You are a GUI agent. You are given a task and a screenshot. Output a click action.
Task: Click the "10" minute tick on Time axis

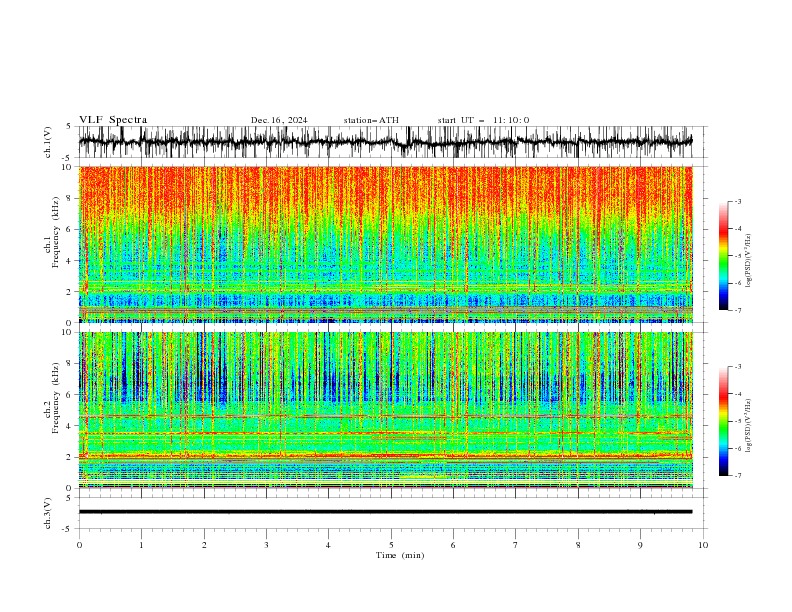[x=703, y=545]
